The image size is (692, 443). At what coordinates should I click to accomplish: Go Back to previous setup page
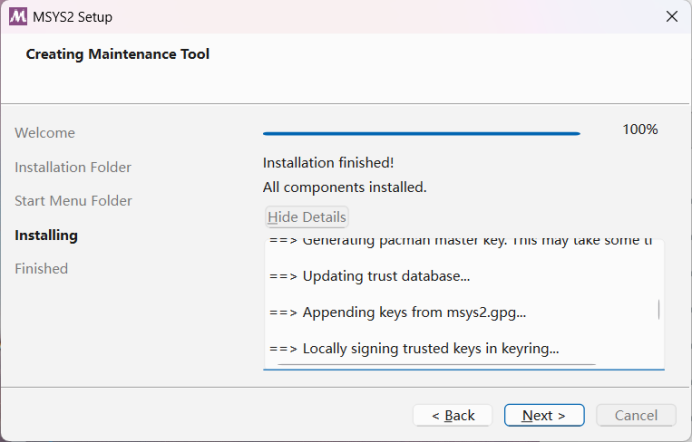(453, 415)
